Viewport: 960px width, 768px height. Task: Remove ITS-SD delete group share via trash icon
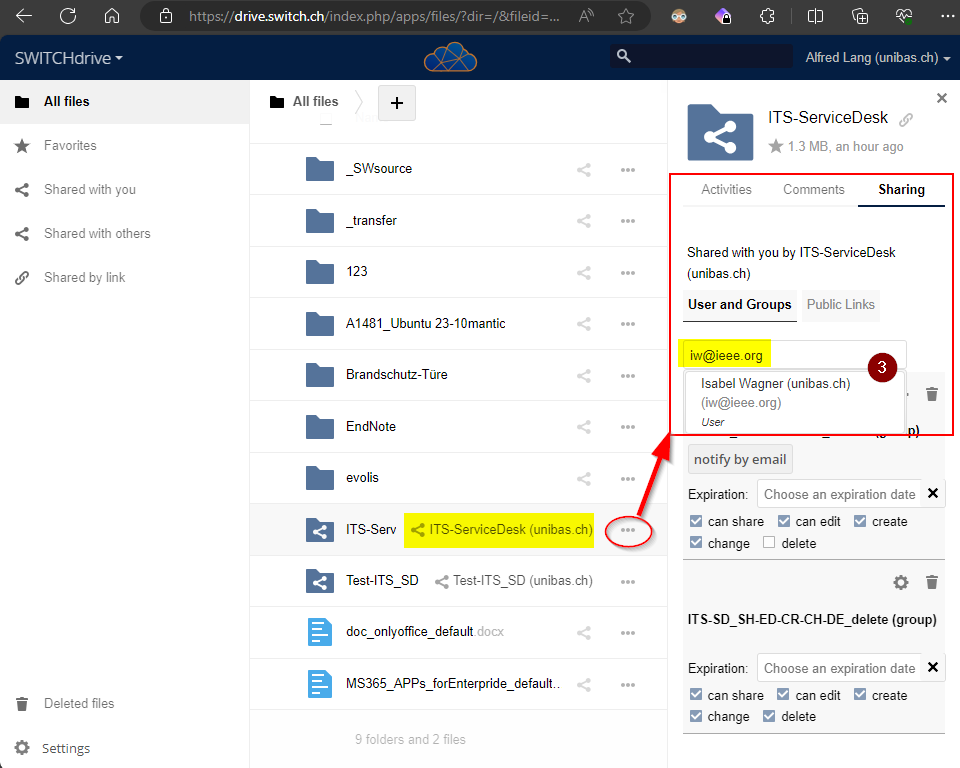pos(932,582)
